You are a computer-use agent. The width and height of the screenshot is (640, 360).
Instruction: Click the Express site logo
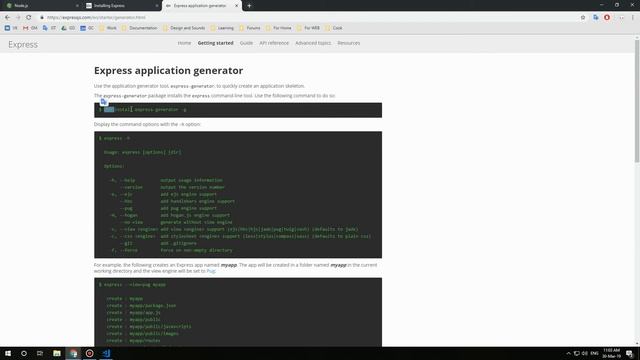pos(23,44)
